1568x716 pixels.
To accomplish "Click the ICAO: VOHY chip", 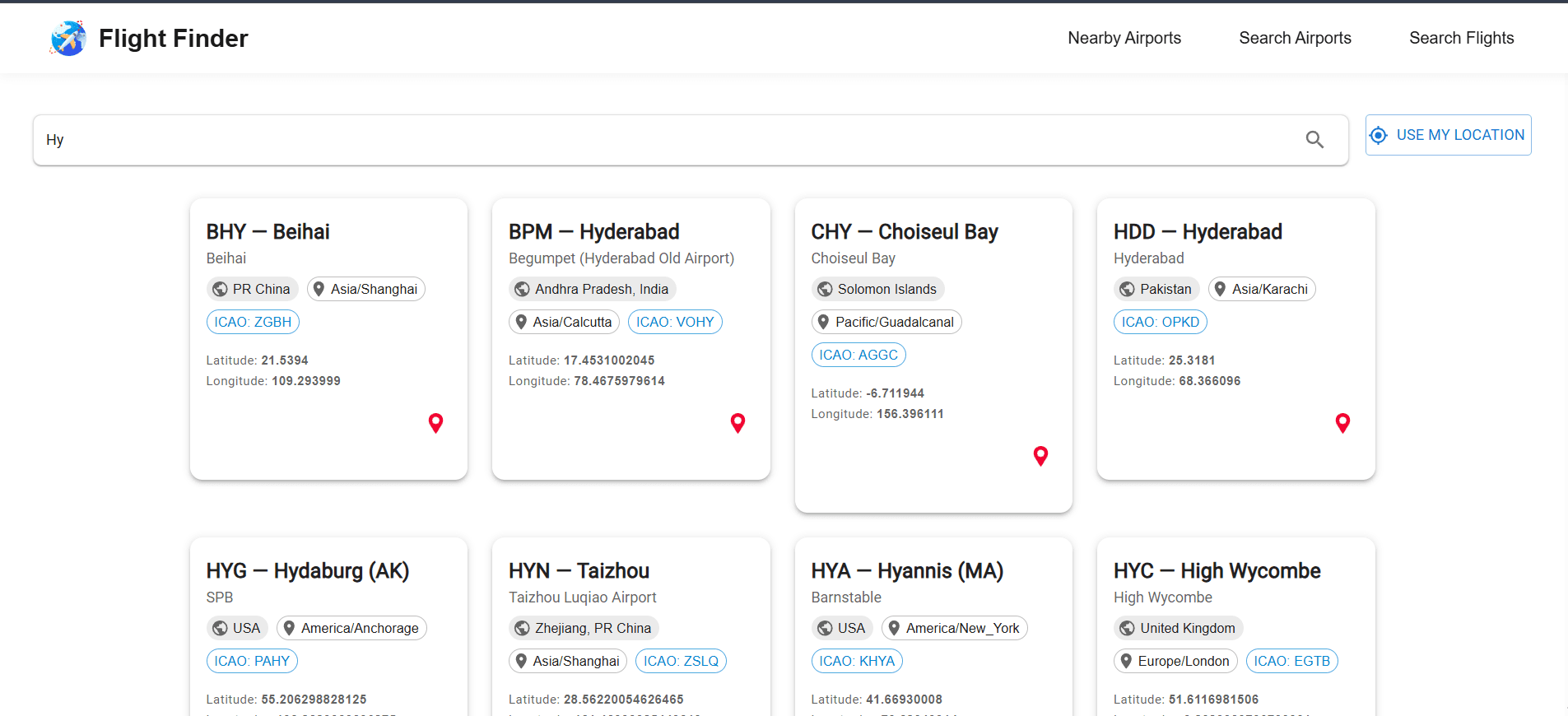I will tap(675, 322).
